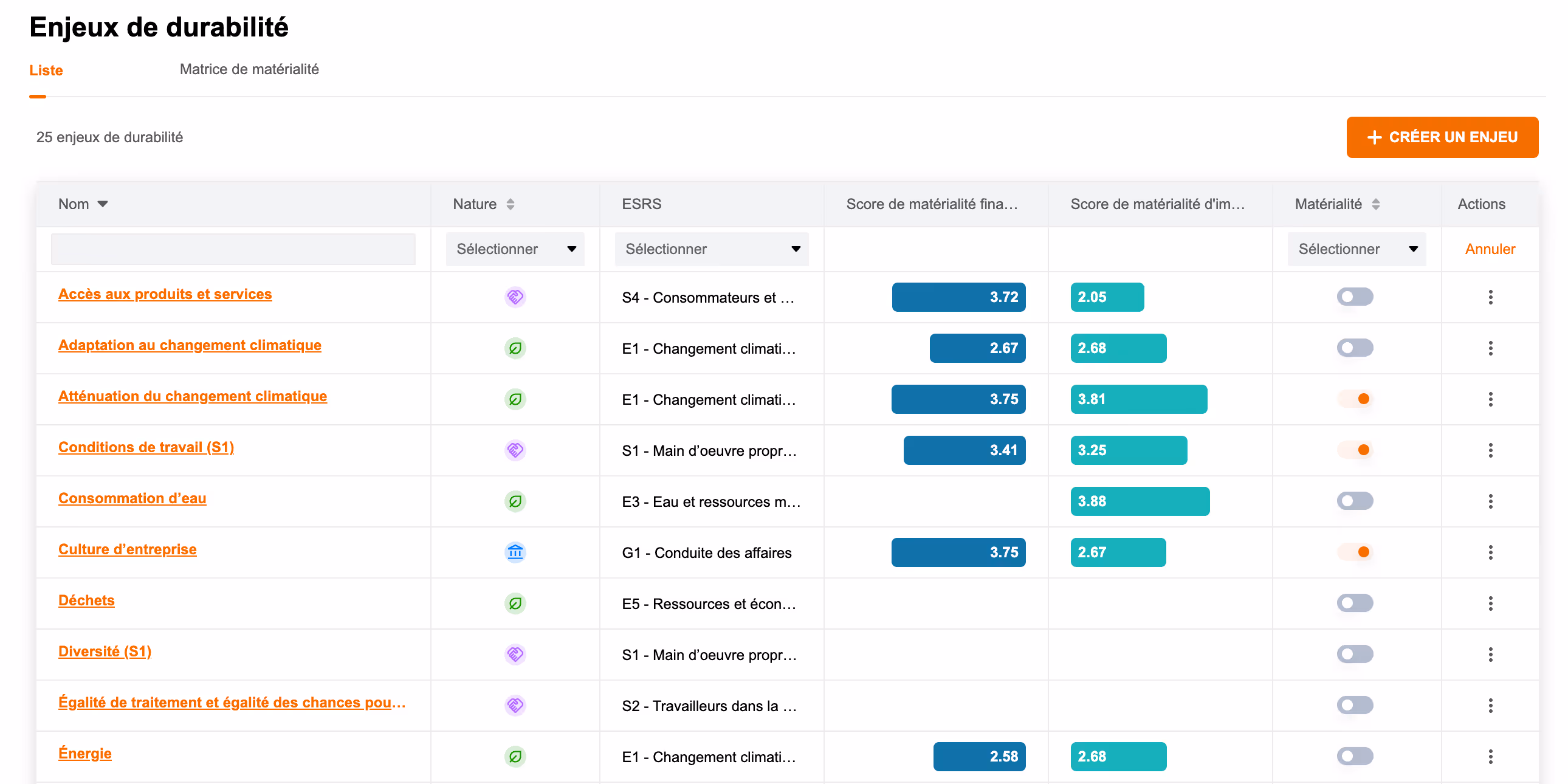Enable materiality for Adaptation au changement climatique
The height and width of the screenshot is (784, 1568).
coord(1355,348)
